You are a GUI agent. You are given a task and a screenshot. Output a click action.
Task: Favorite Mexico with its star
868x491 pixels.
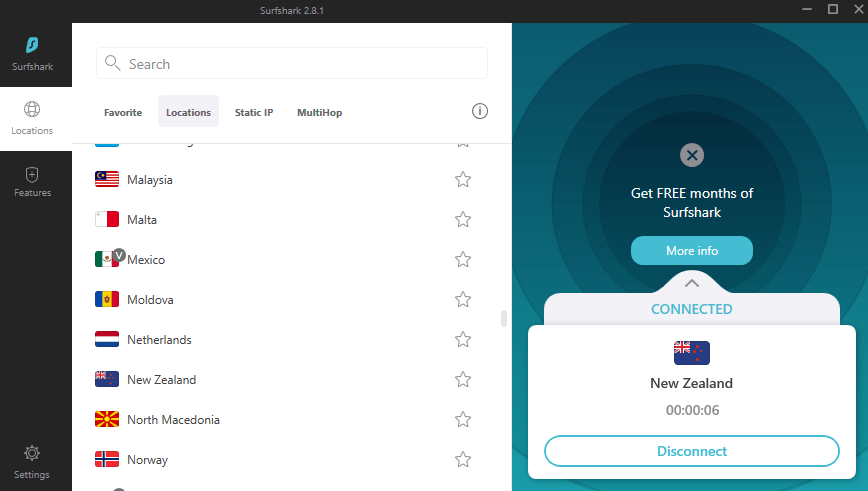pos(463,259)
